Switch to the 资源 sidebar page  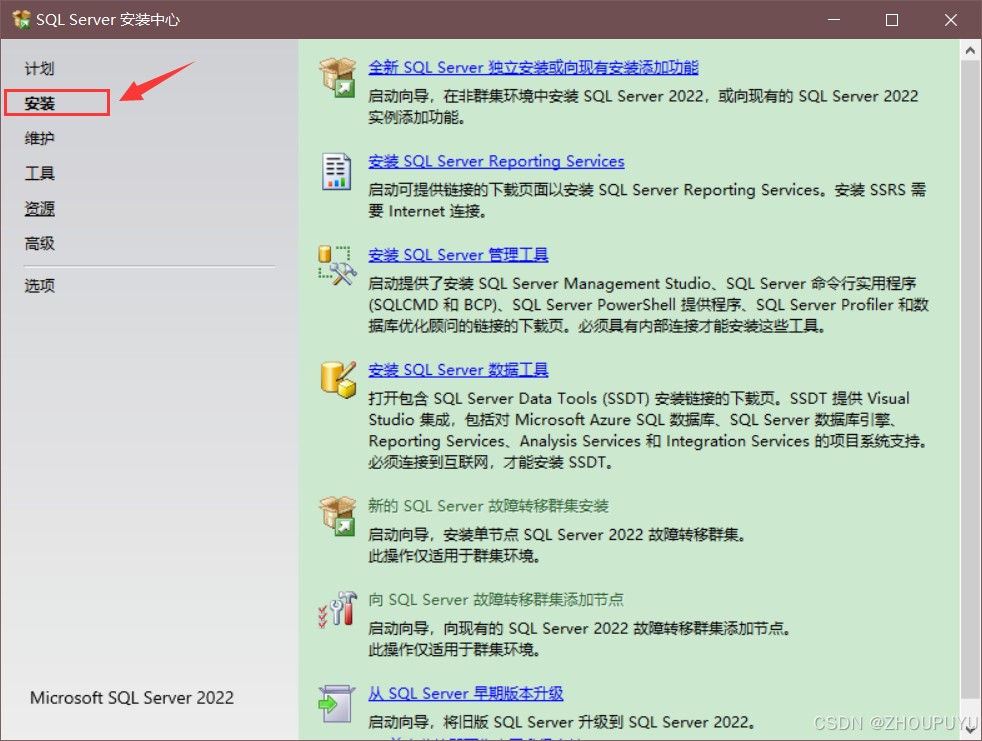coord(40,209)
